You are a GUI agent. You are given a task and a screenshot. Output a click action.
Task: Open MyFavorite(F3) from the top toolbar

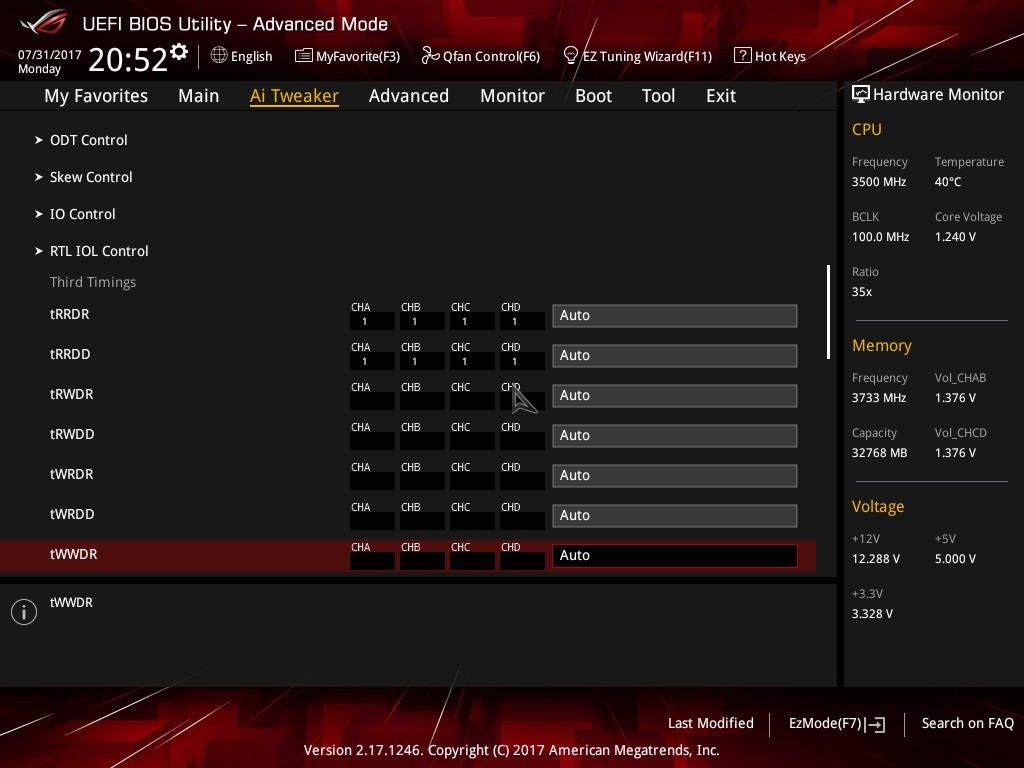[x=347, y=56]
